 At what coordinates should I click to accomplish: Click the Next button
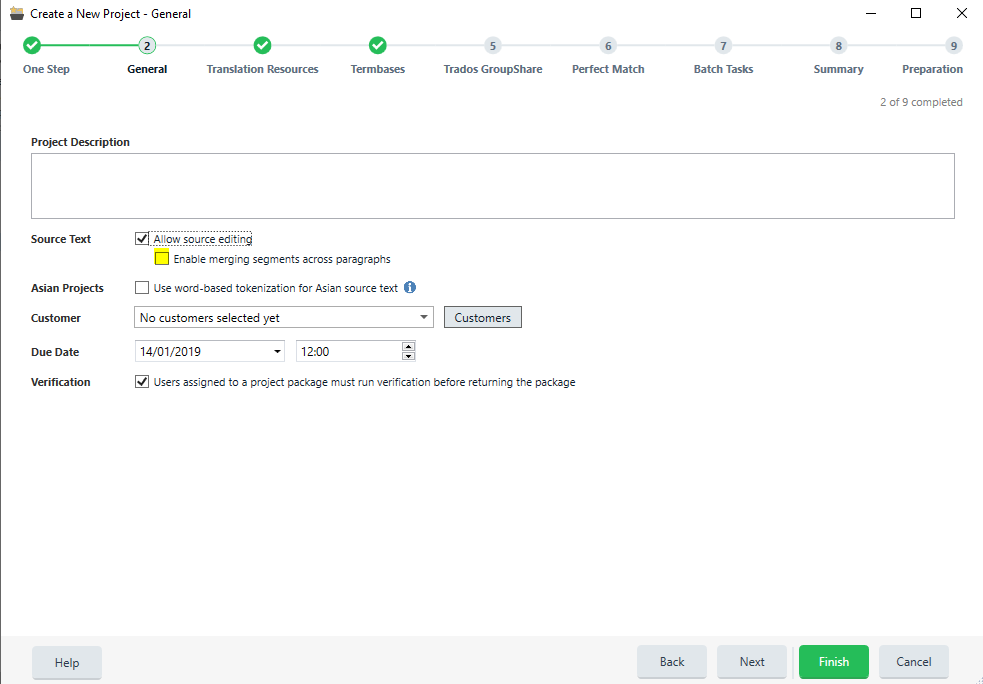(752, 661)
